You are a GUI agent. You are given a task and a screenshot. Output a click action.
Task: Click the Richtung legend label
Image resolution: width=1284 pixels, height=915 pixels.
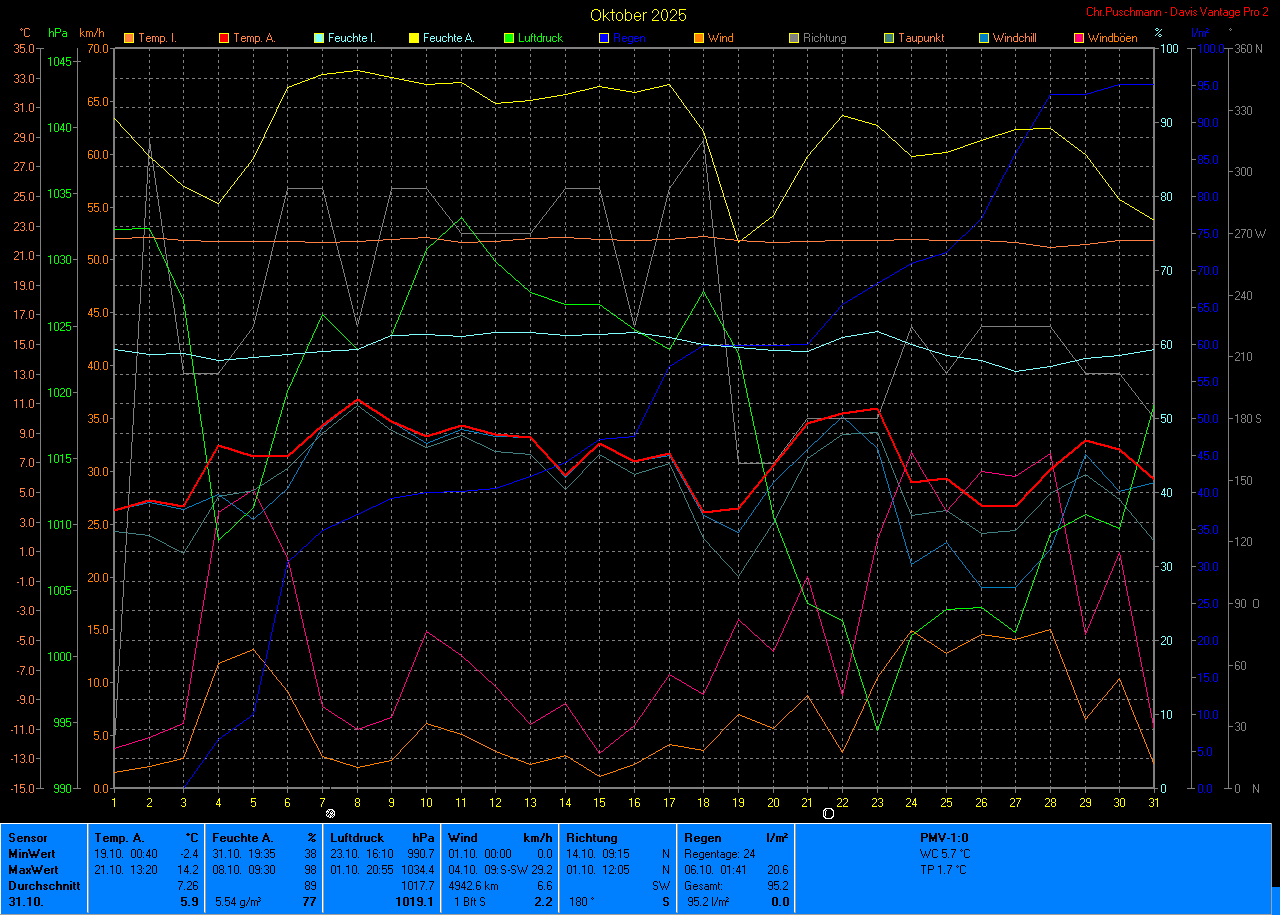(x=824, y=39)
